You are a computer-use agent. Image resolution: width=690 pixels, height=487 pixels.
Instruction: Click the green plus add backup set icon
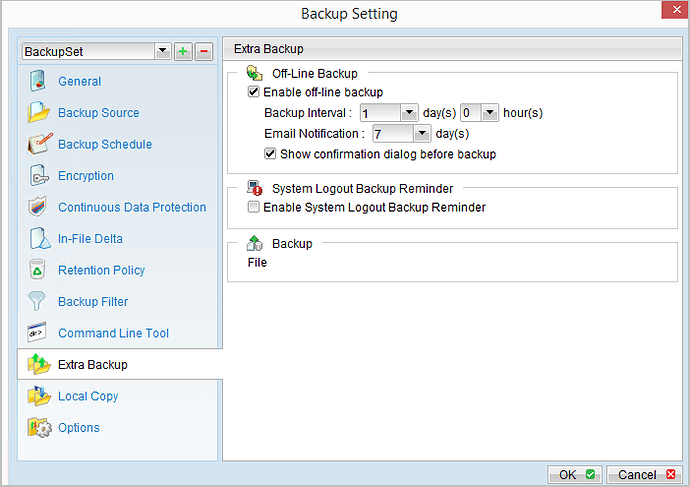[183, 51]
